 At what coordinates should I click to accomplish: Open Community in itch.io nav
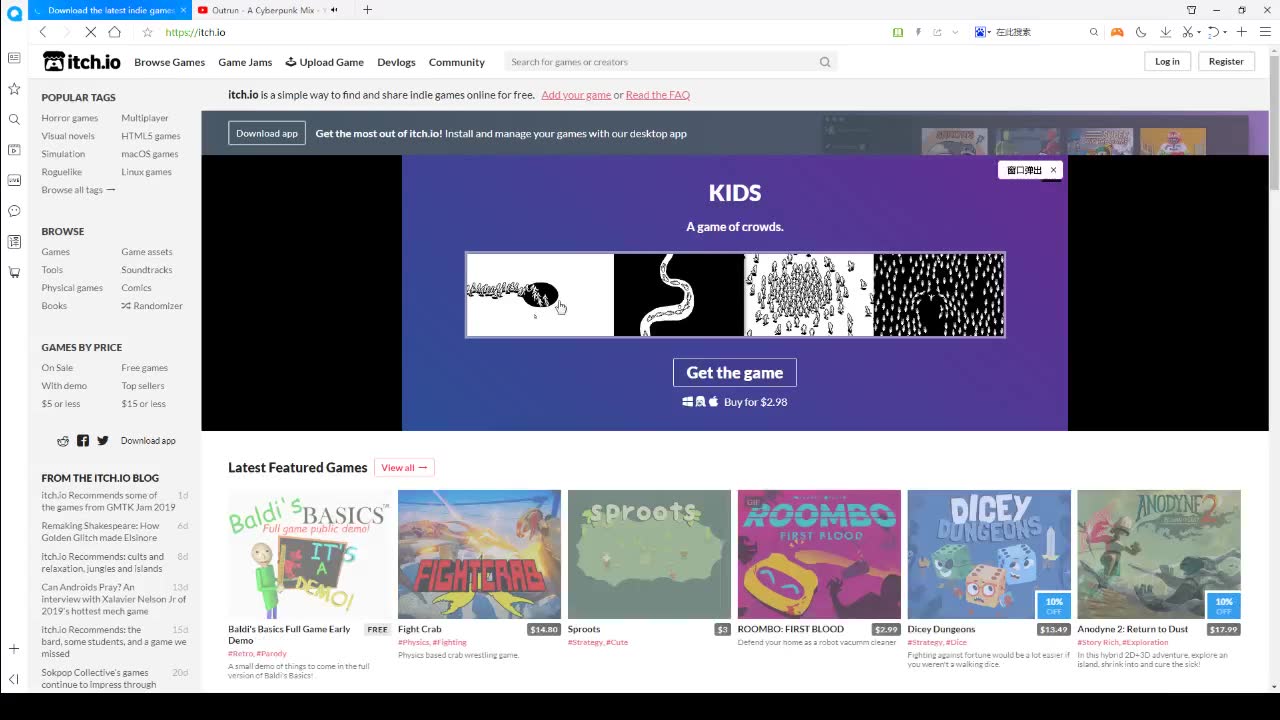pos(456,62)
